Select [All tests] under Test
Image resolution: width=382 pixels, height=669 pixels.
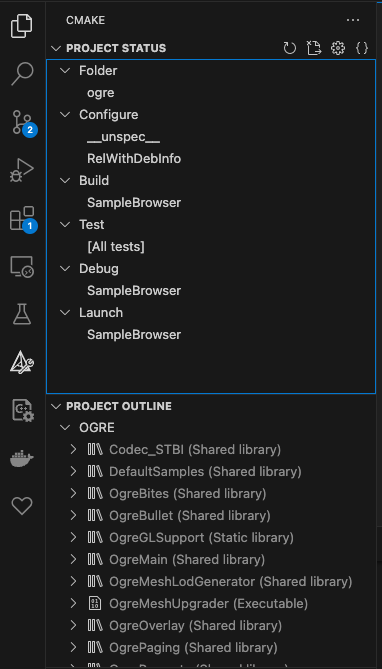click(x=116, y=247)
